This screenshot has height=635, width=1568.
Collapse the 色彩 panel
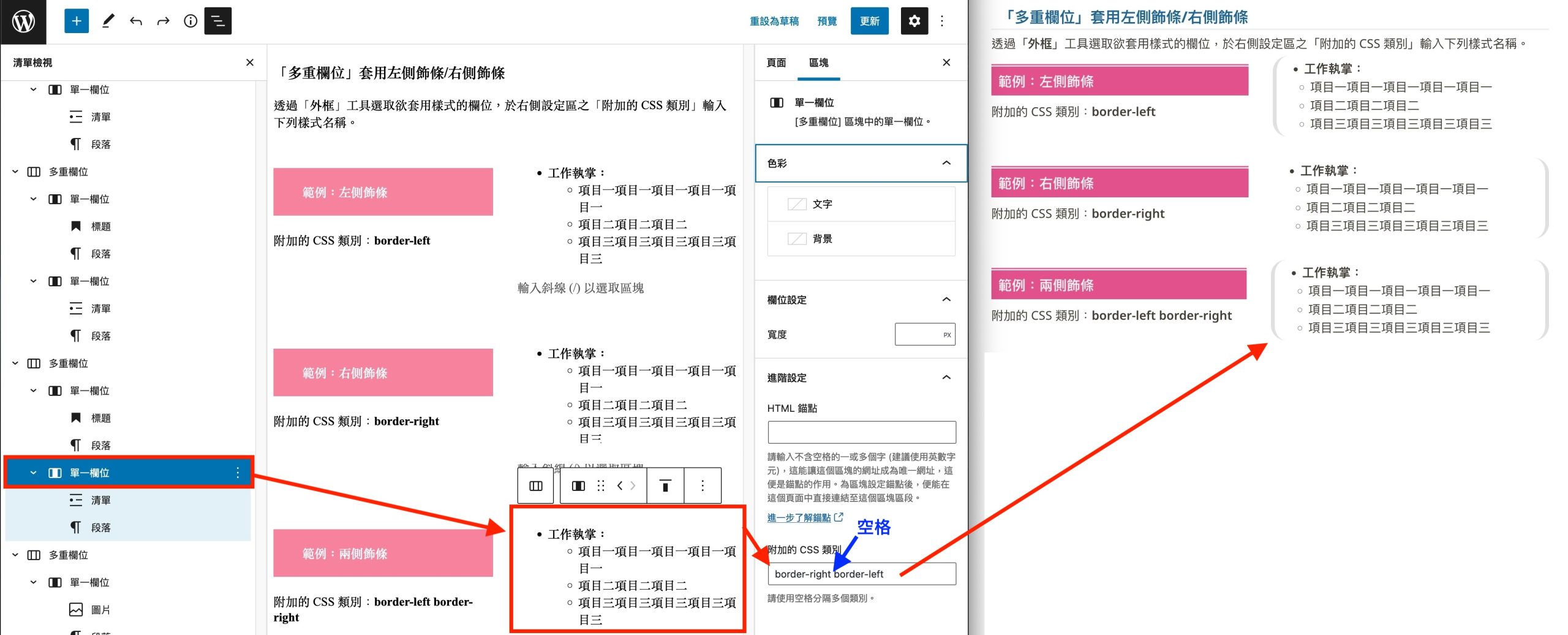[x=946, y=163]
